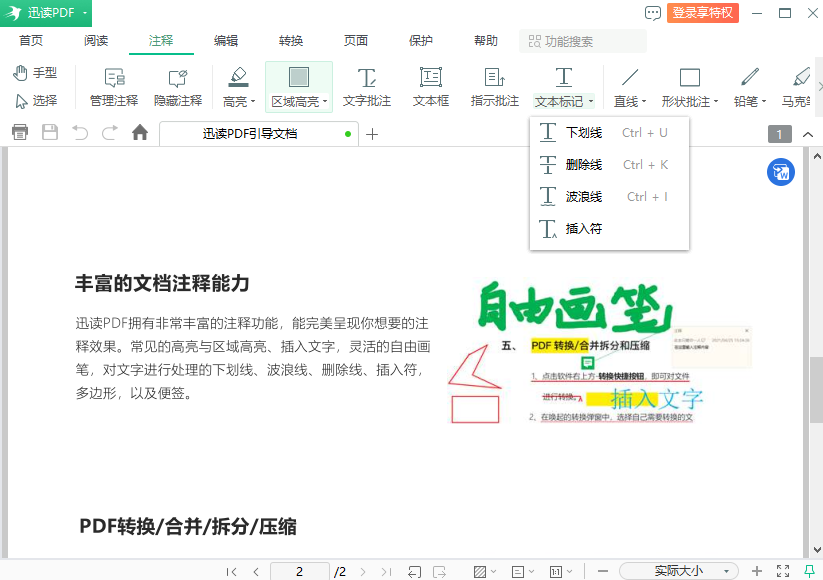Expand the 文本标记 dropdown arrow
This screenshot has height=580, width=823.
[590, 101]
